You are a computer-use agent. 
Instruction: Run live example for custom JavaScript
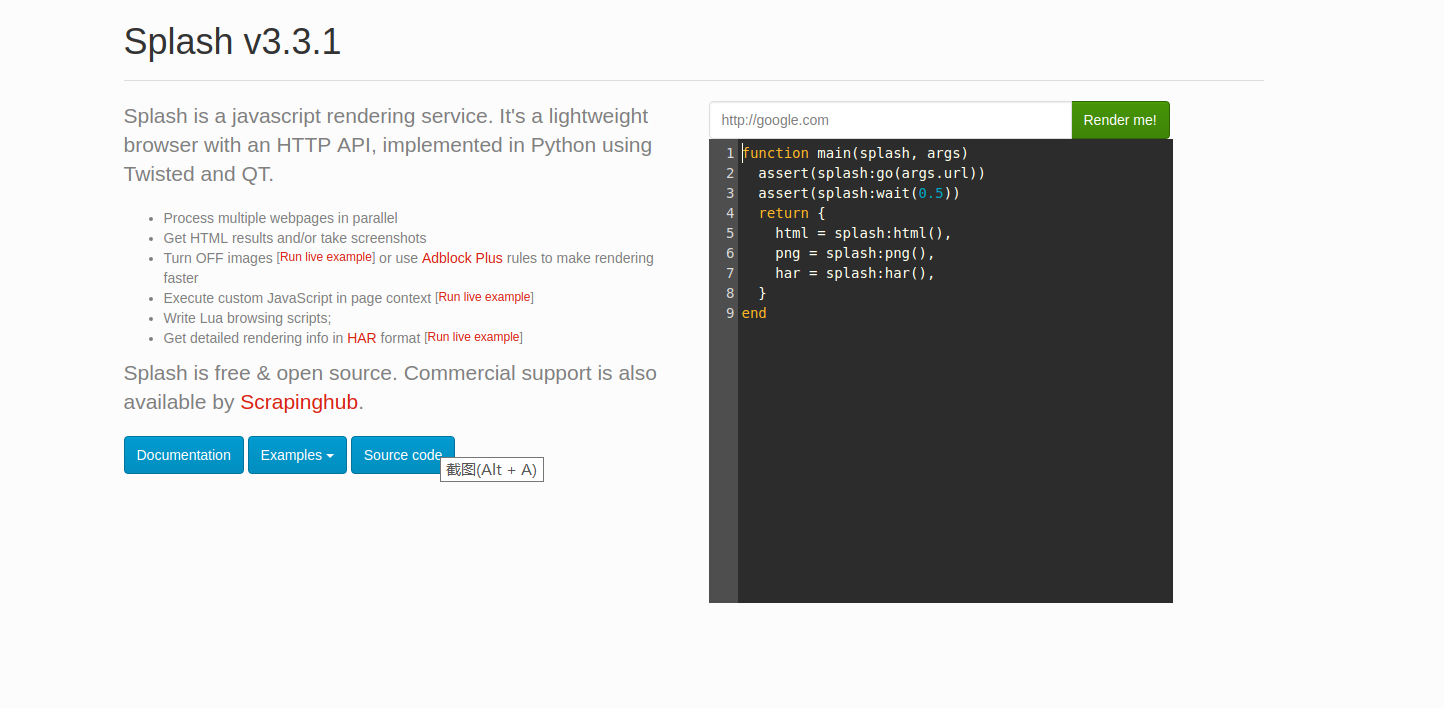pos(484,297)
